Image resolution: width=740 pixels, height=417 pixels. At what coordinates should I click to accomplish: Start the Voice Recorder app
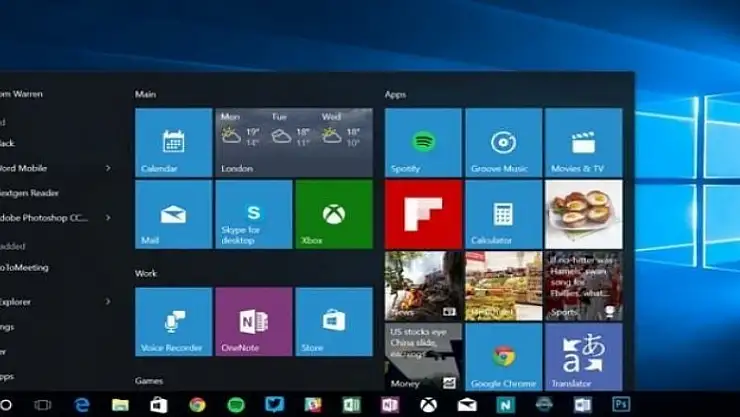click(x=173, y=321)
